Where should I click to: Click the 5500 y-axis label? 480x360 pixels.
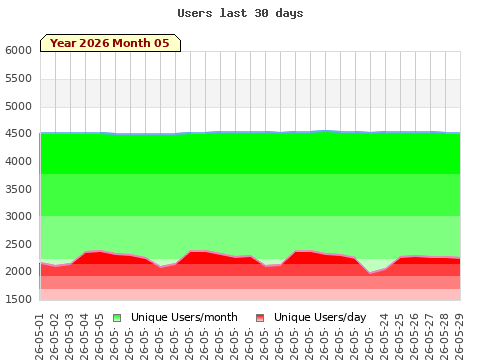[x=18, y=78]
